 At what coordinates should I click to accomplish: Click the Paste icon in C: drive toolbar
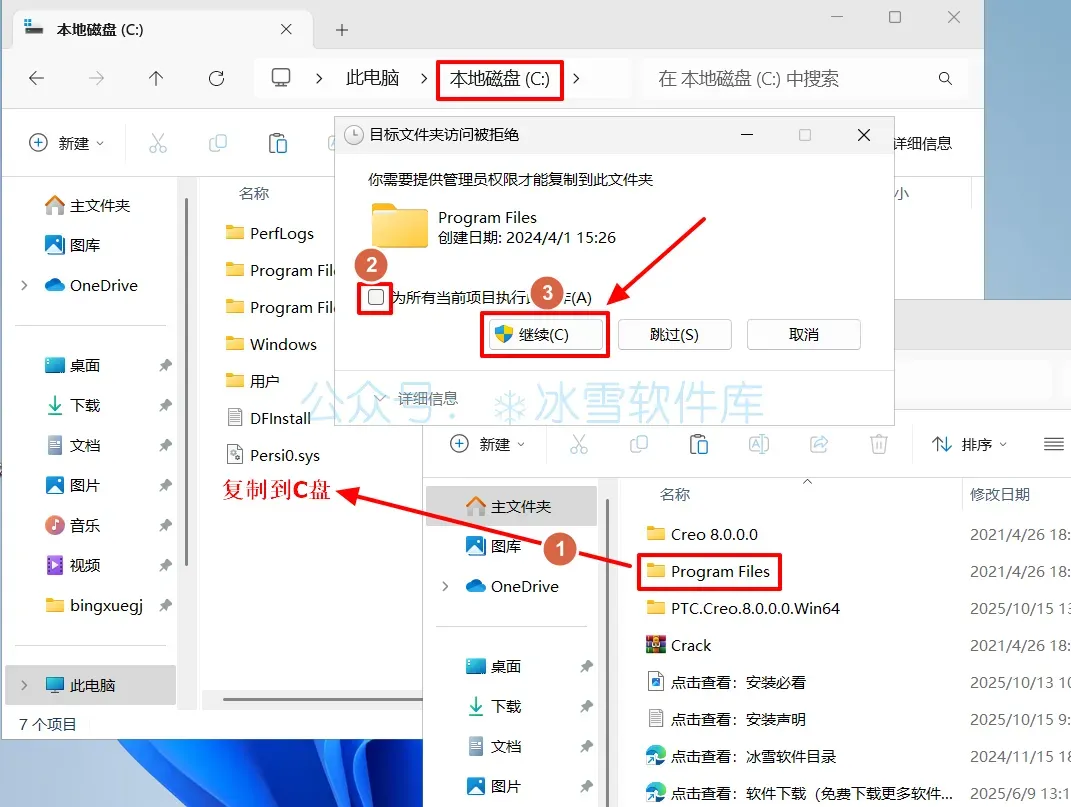(278, 143)
